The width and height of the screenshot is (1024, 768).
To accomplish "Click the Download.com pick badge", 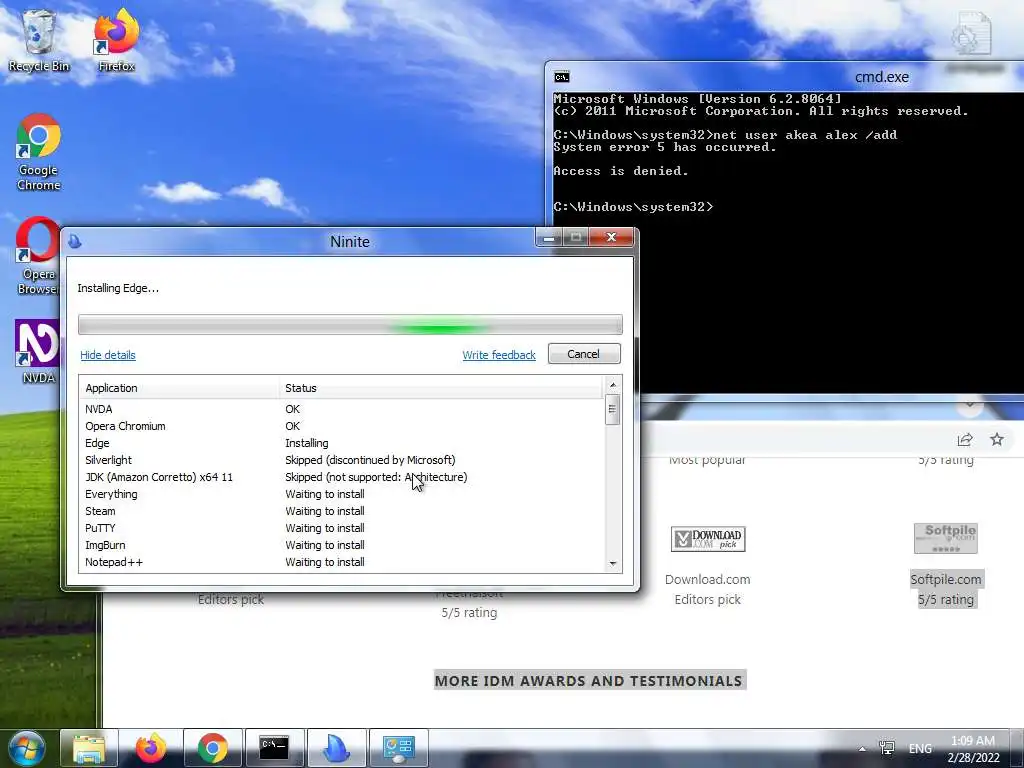I will pyautogui.click(x=708, y=539).
